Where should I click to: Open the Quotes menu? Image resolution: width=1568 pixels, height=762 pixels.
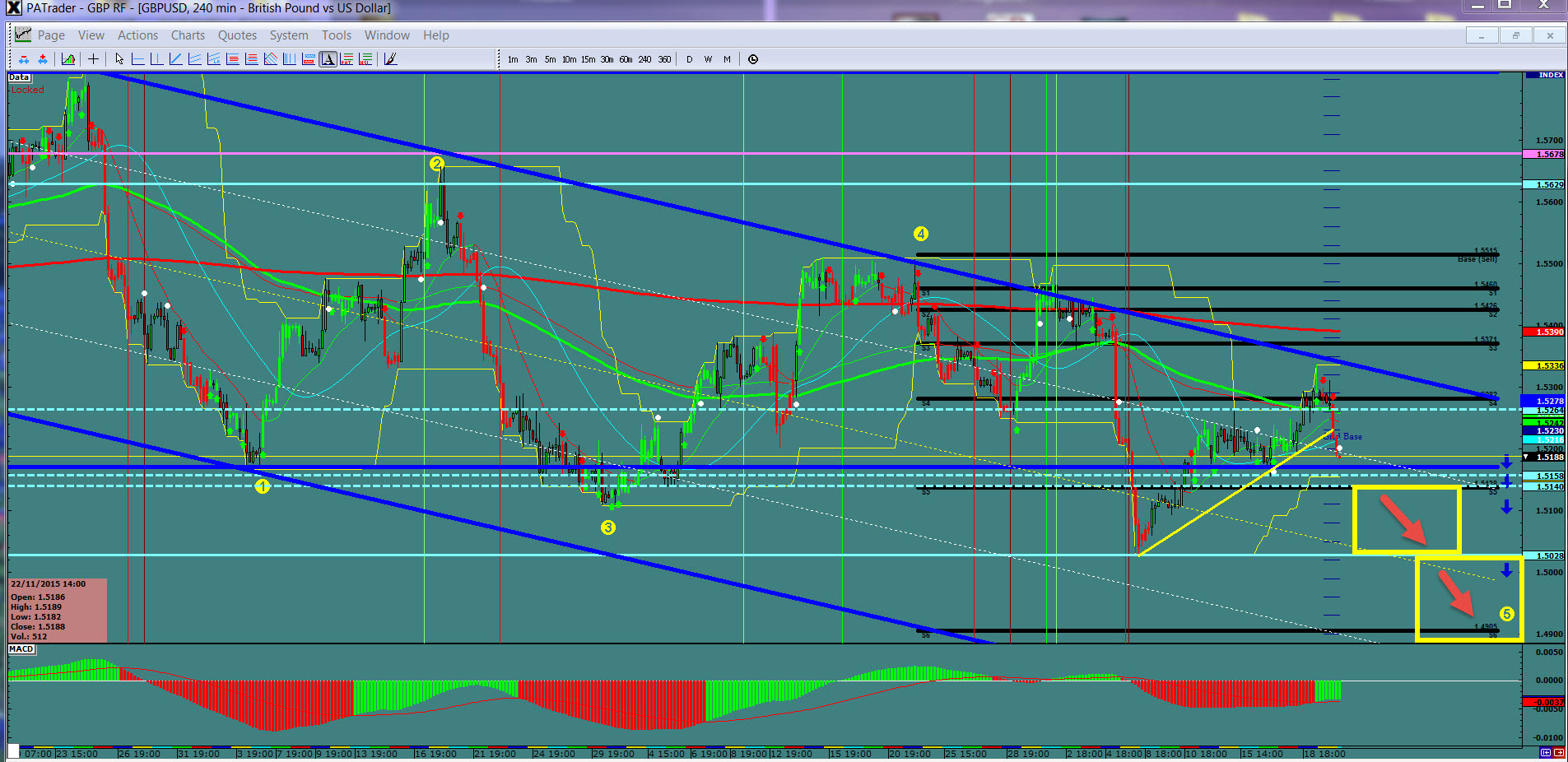(x=237, y=35)
